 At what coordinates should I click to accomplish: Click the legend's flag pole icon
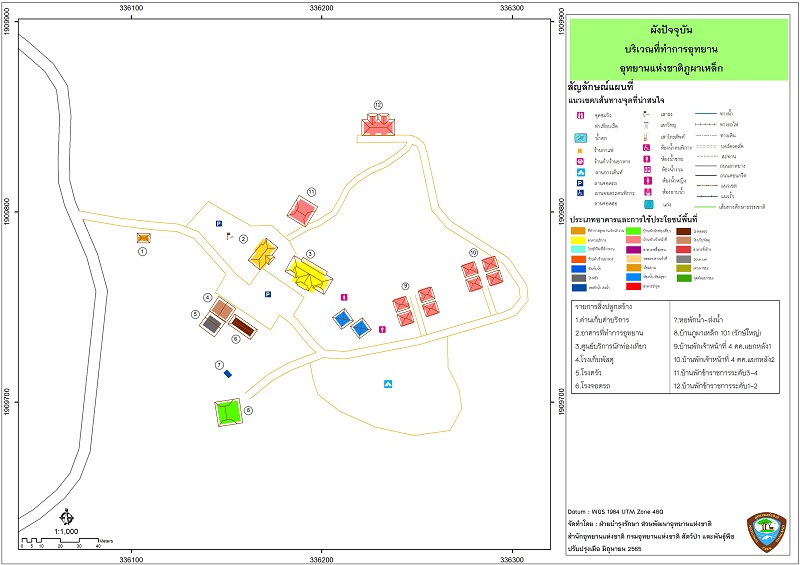(x=645, y=114)
